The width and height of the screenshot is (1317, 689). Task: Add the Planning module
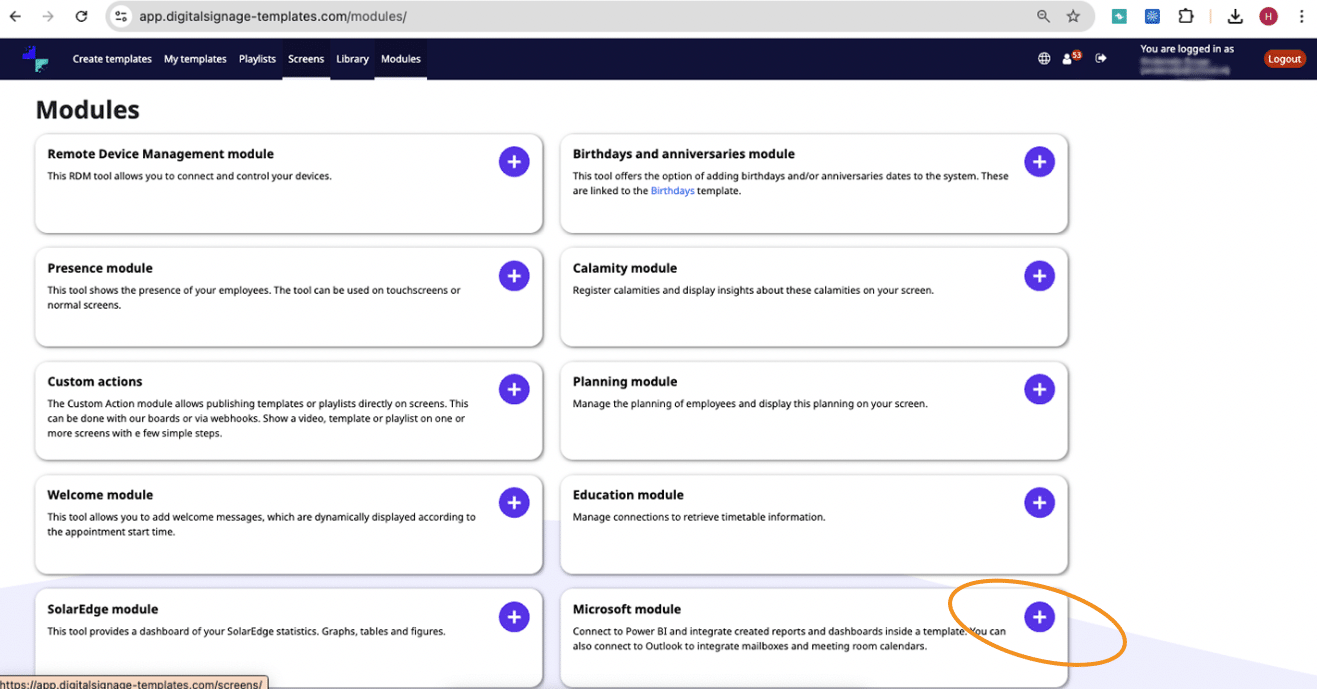pos(1039,389)
